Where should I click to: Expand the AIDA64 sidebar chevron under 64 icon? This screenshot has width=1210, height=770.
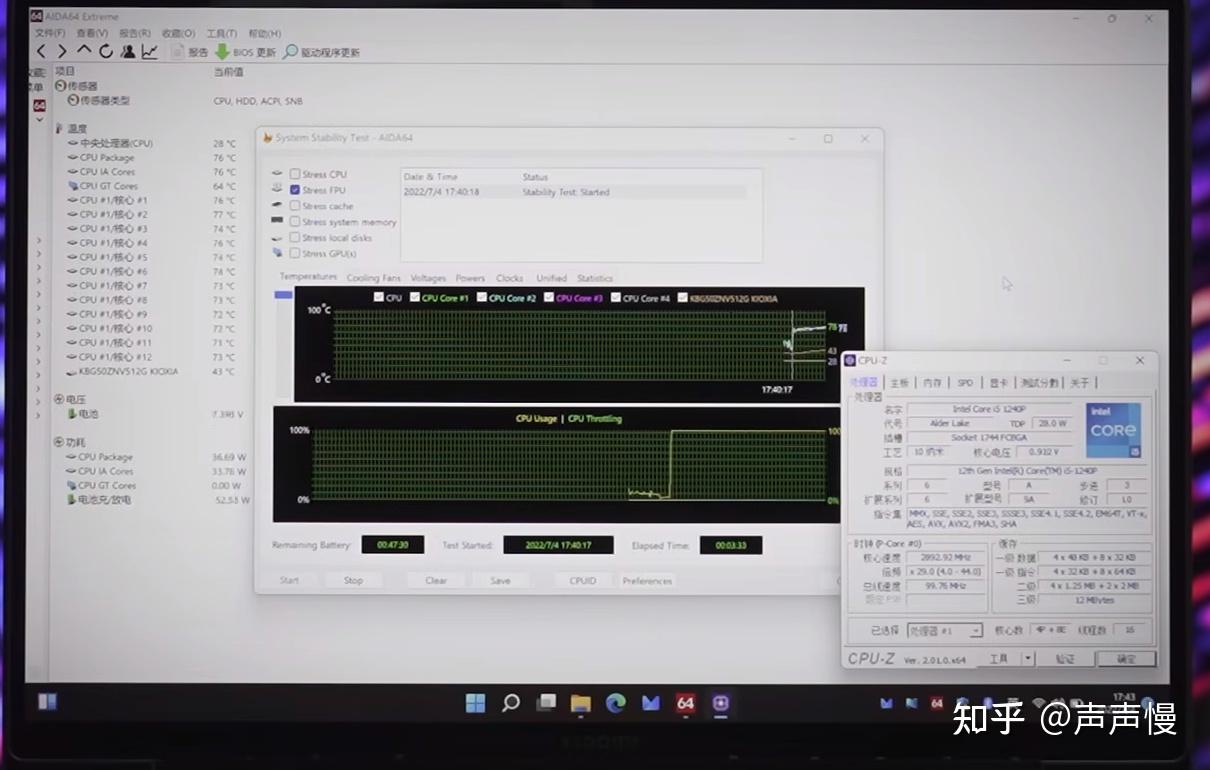pos(39,120)
